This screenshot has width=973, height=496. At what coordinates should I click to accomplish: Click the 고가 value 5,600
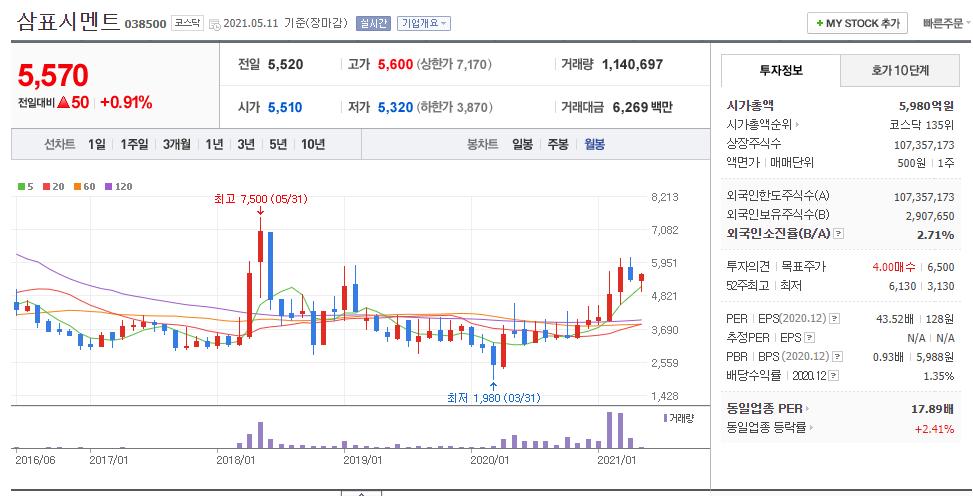tap(395, 64)
